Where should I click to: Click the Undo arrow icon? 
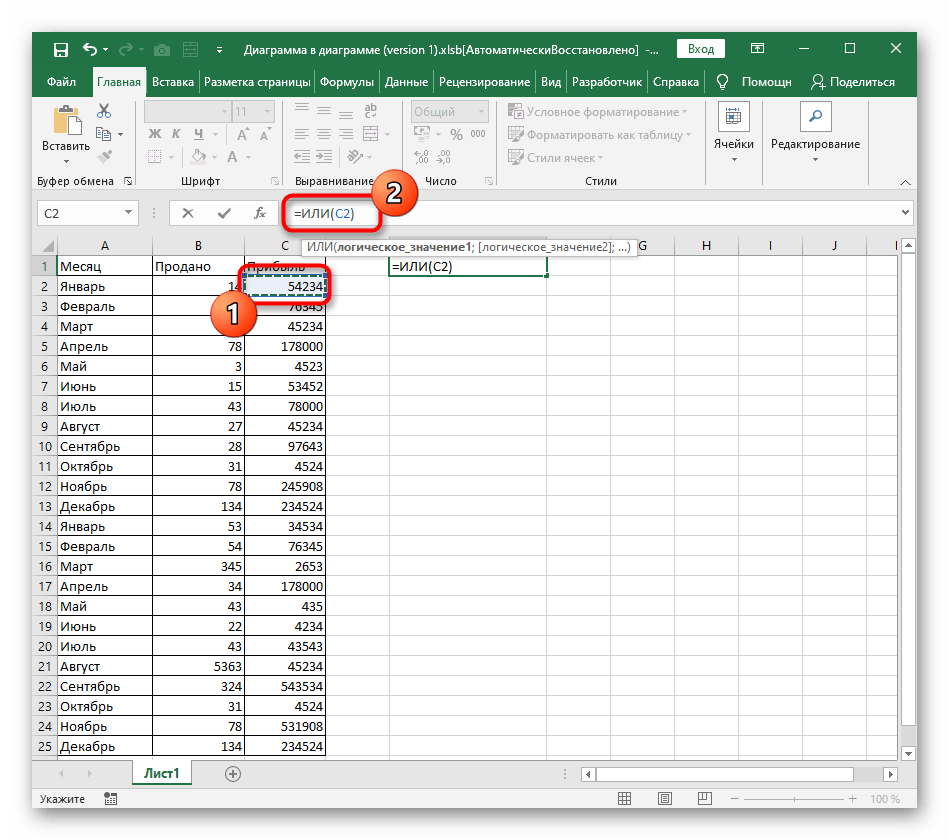click(90, 49)
